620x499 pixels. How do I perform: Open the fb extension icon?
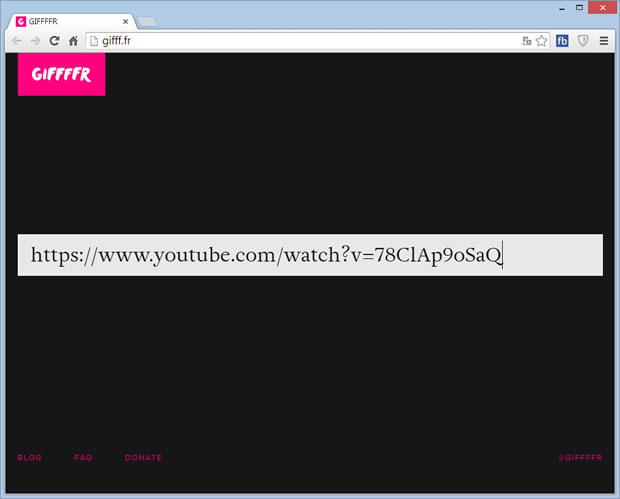click(562, 41)
